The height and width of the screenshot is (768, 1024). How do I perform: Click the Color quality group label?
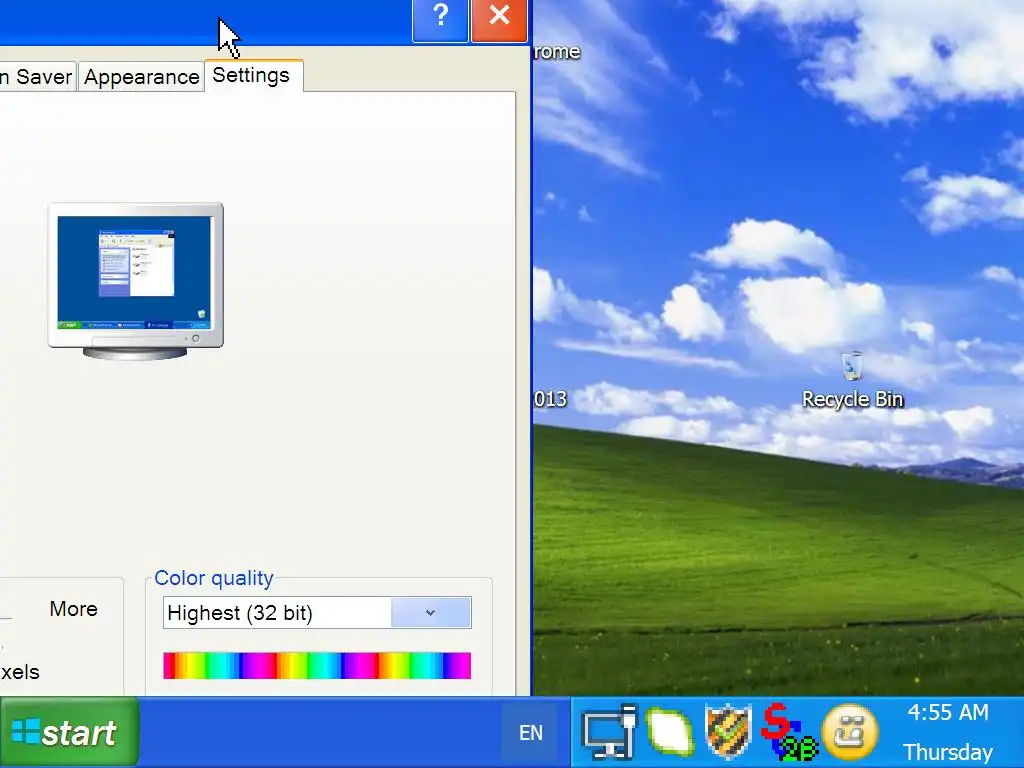point(214,579)
